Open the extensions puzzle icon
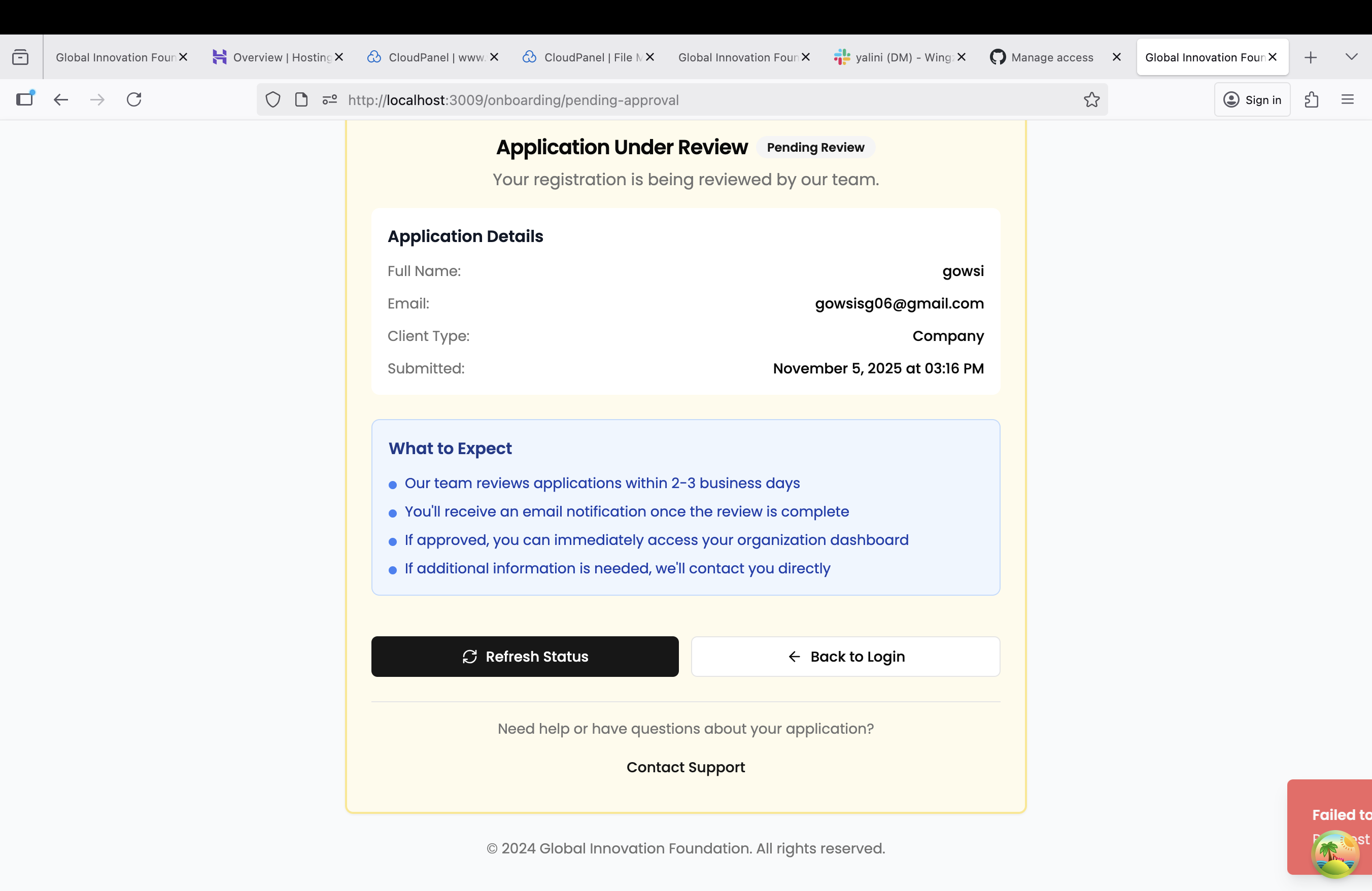The height and width of the screenshot is (891, 1372). tap(1312, 99)
